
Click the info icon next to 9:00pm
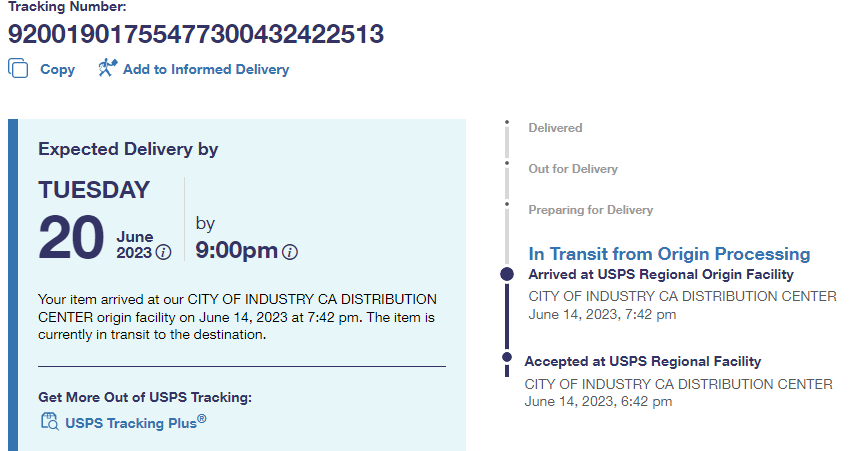tap(290, 252)
